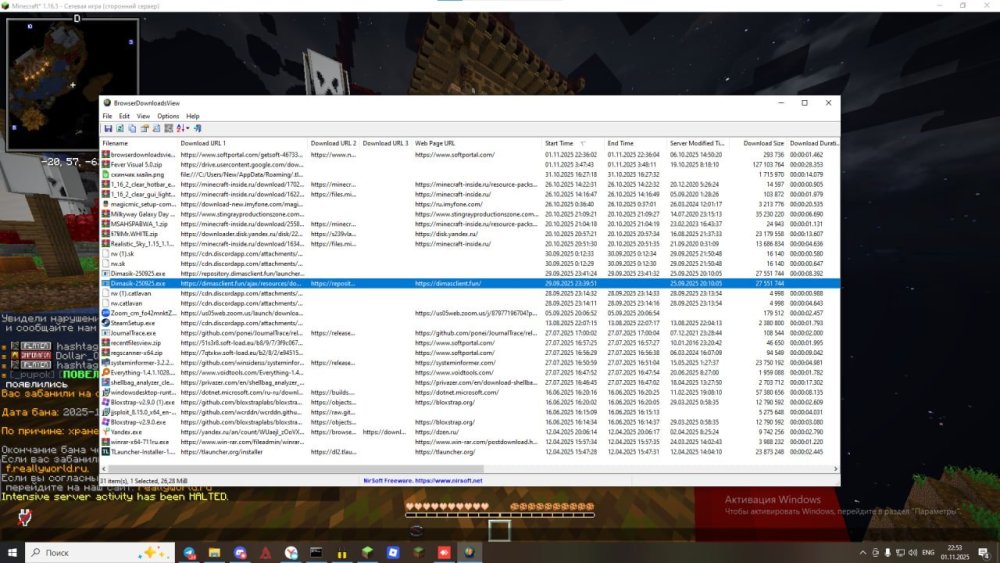
Task: Select the winrar-x64-711ru.exe row
Action: 470,442
